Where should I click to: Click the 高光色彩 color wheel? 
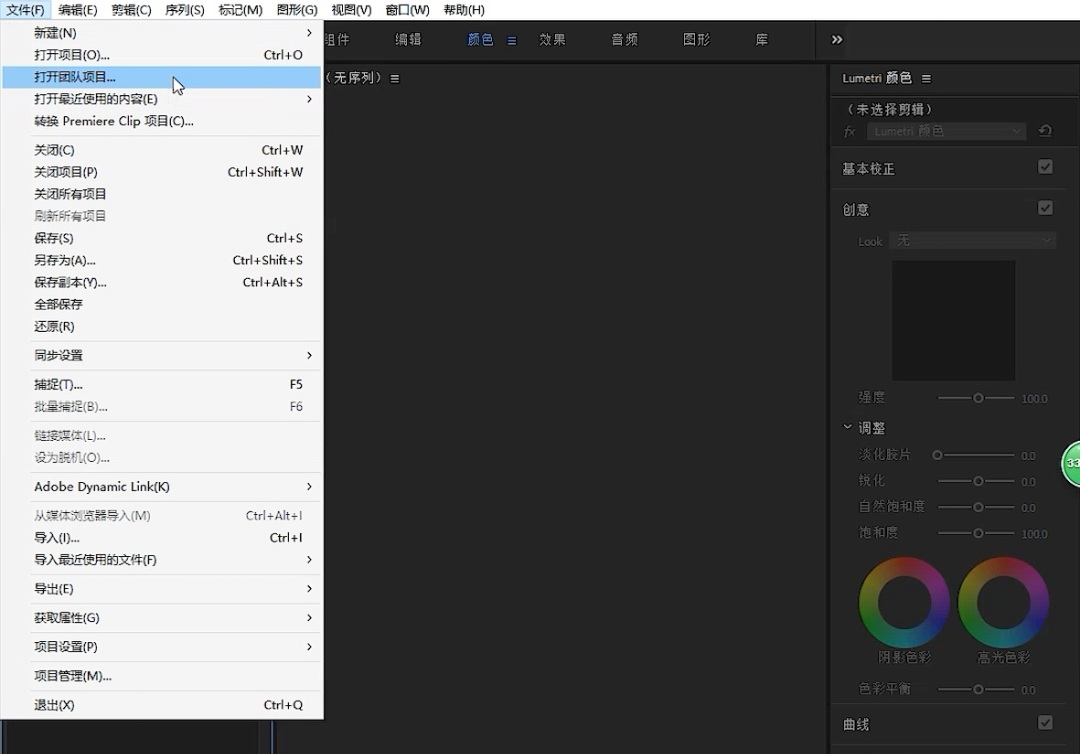coord(1003,603)
